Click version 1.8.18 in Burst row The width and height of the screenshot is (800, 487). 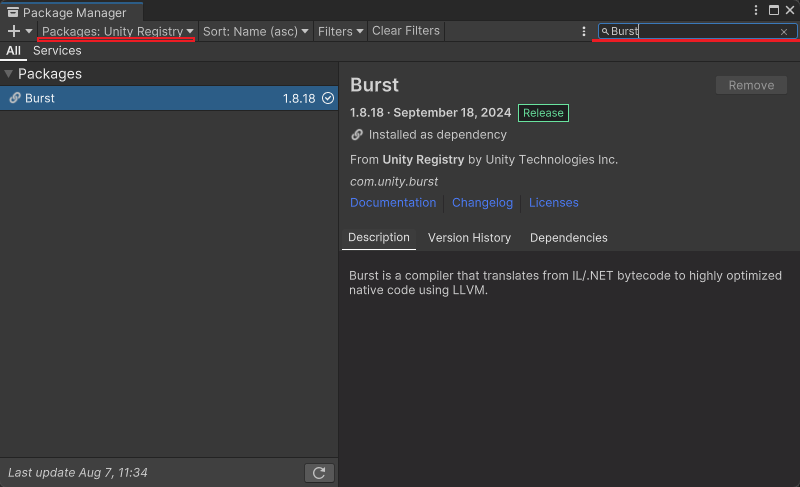[299, 98]
